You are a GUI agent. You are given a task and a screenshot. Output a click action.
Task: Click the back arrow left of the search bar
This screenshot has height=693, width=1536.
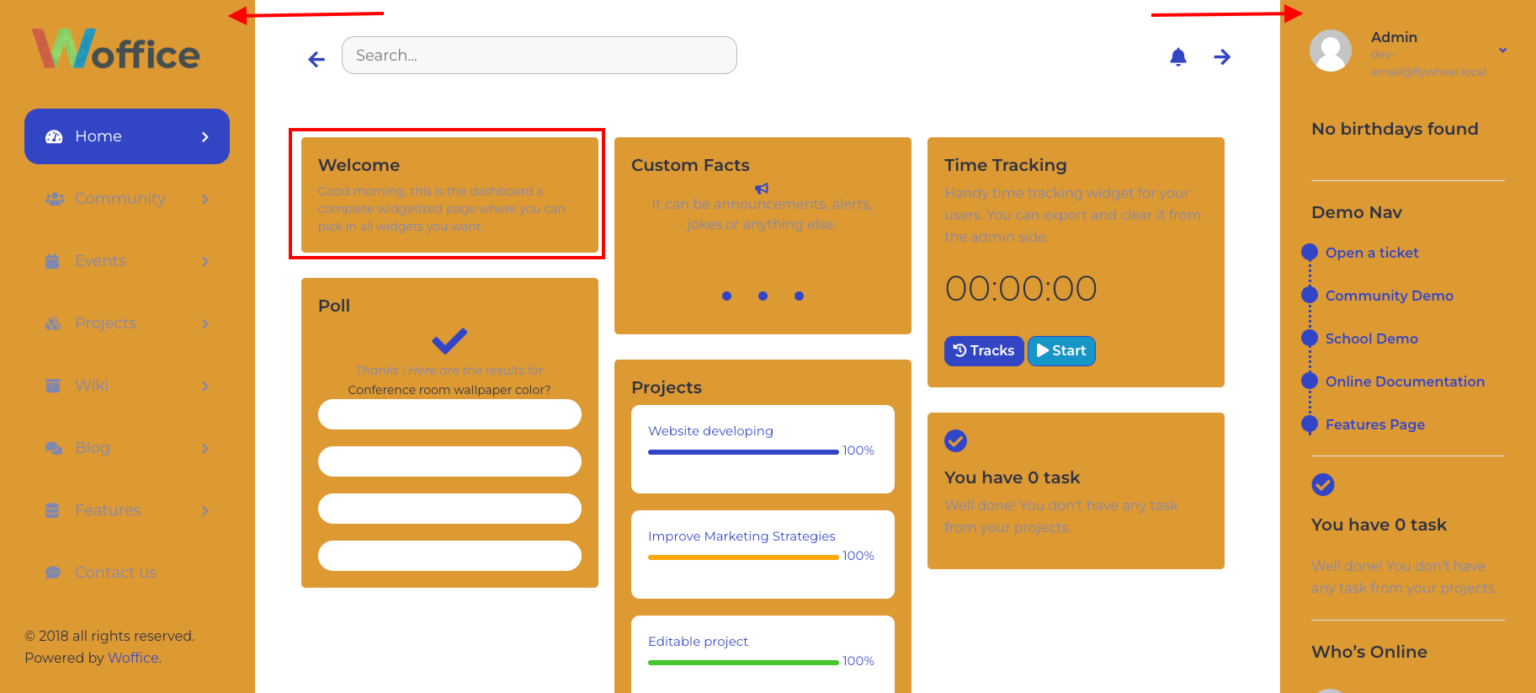(316, 59)
